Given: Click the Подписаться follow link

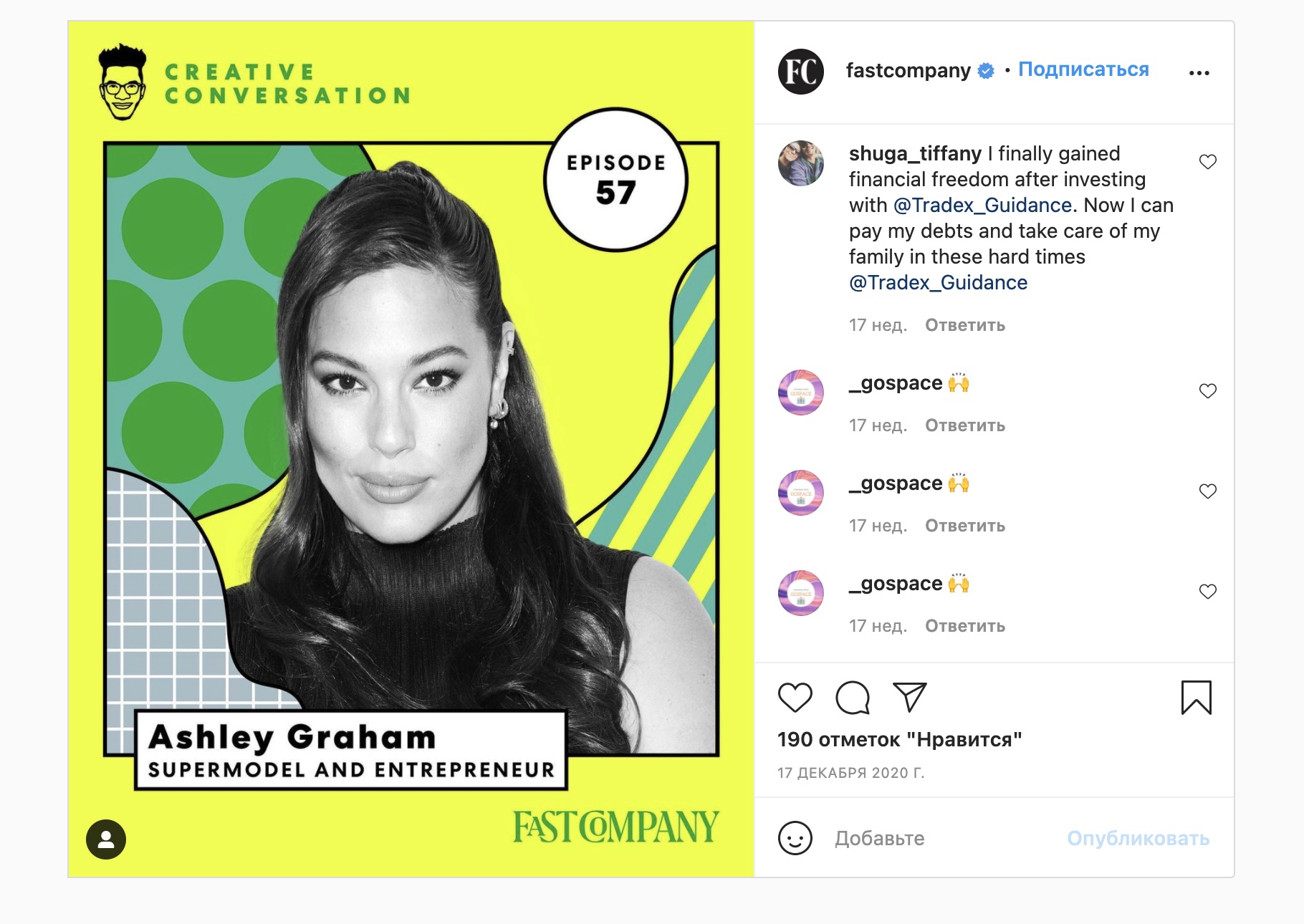Looking at the screenshot, I should click(1083, 69).
